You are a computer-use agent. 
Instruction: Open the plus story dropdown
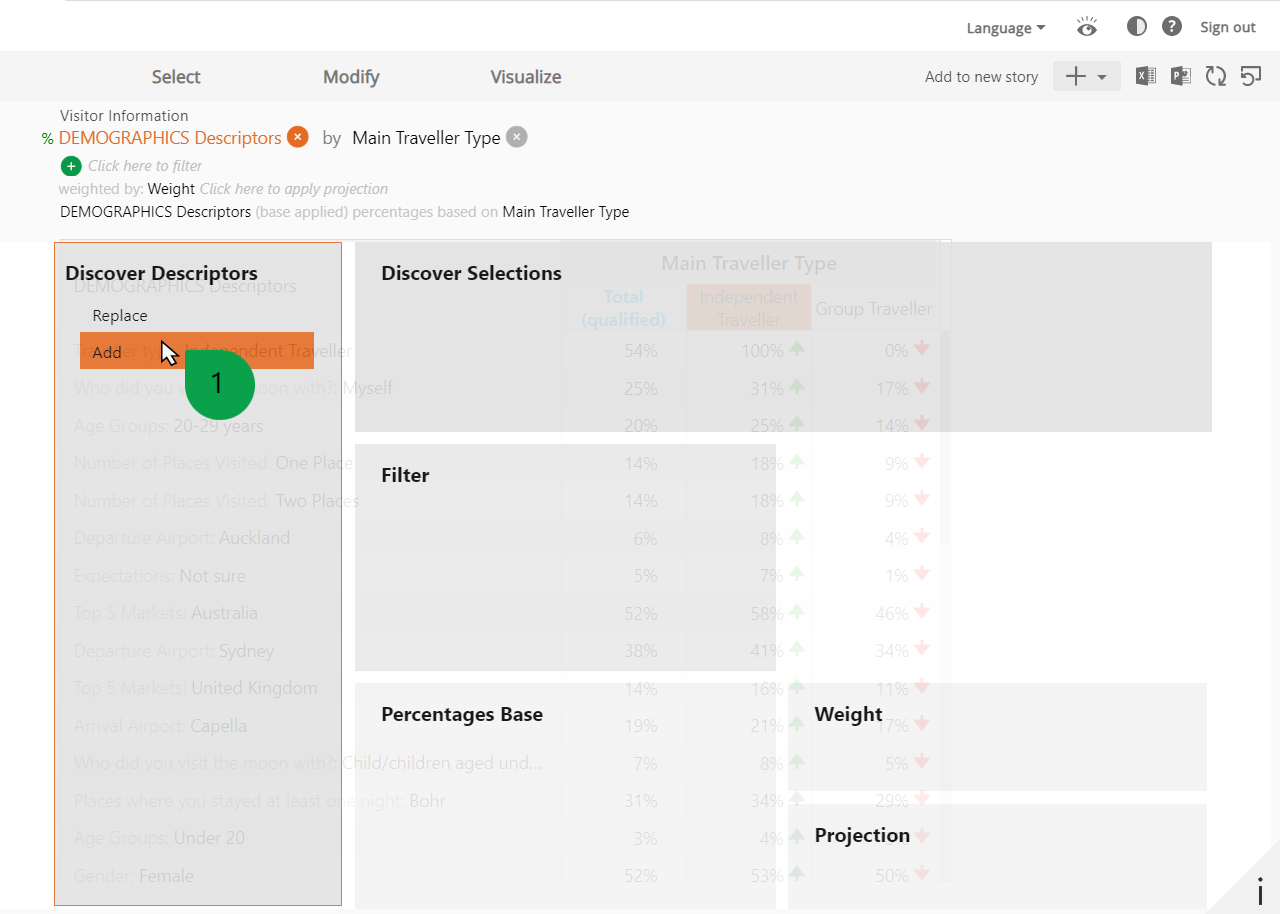(1087, 77)
